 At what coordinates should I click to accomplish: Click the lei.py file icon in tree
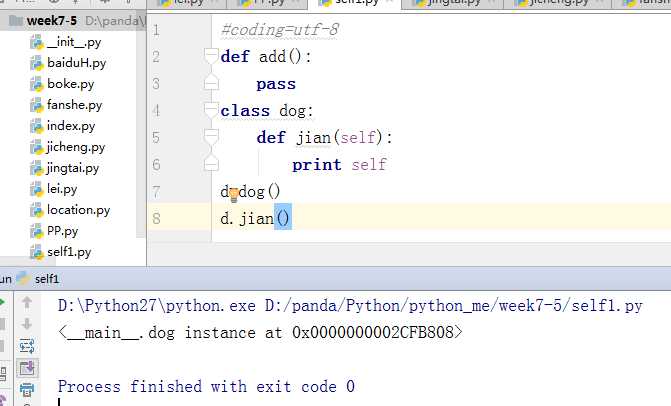(x=37, y=189)
